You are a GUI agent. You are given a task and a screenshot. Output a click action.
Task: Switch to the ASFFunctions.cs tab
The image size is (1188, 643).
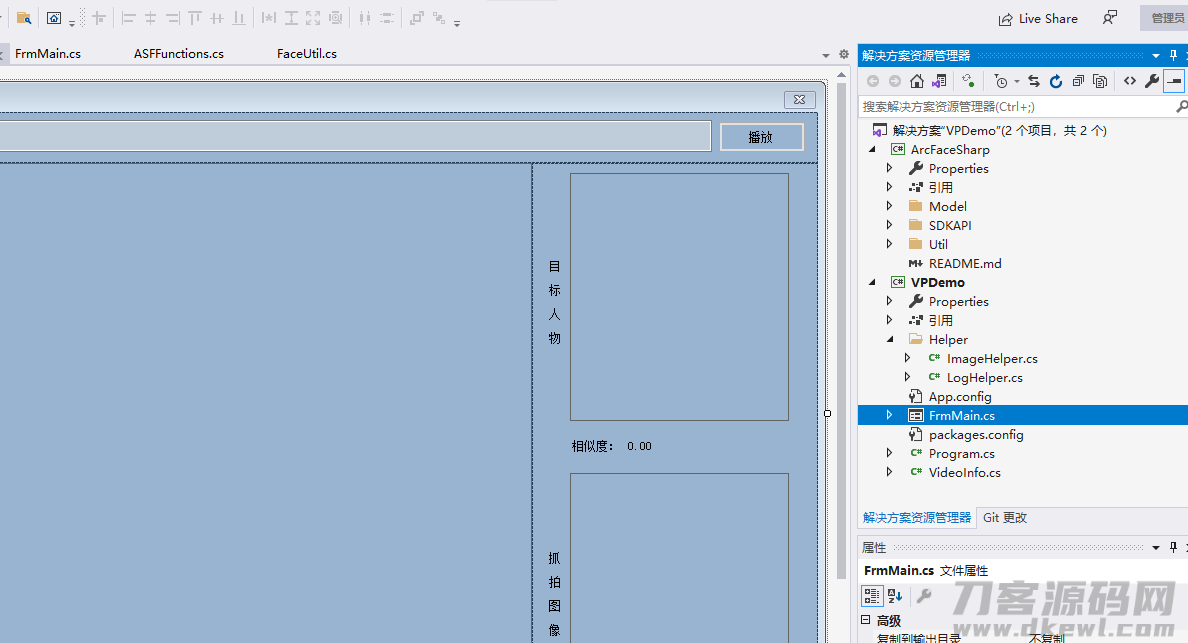point(179,54)
